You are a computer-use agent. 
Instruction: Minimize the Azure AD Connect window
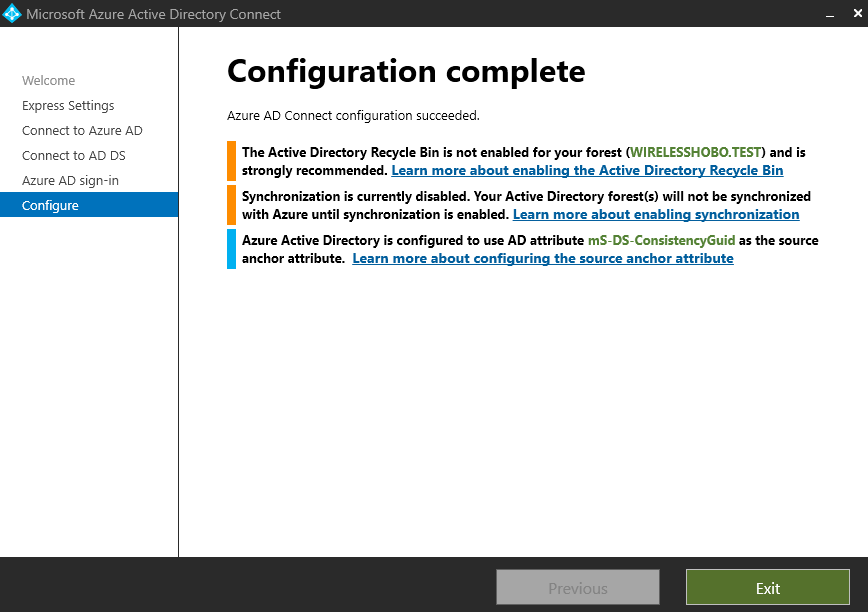pyautogui.click(x=829, y=14)
